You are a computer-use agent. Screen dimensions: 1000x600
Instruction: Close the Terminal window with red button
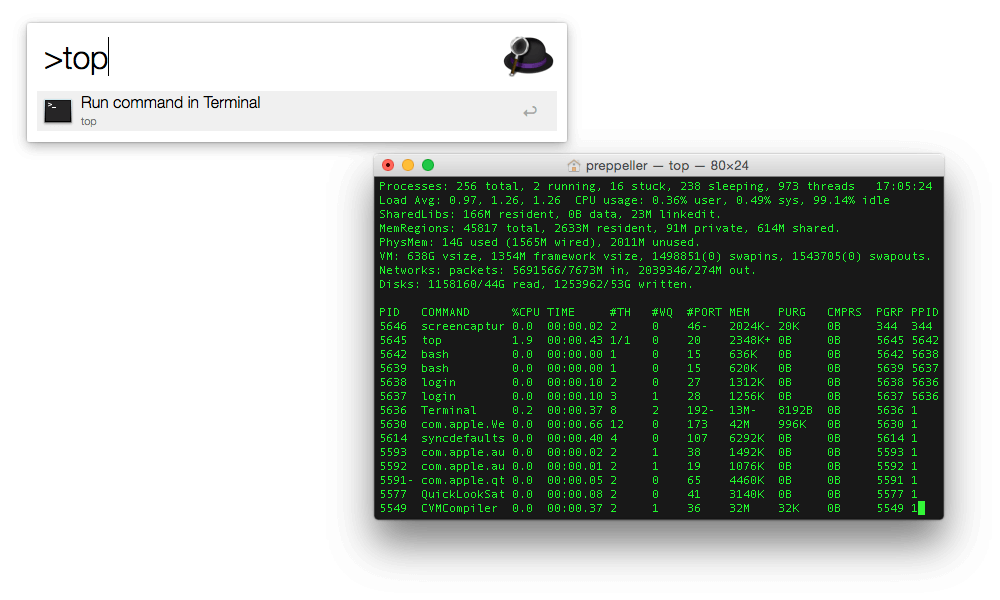pos(388,165)
